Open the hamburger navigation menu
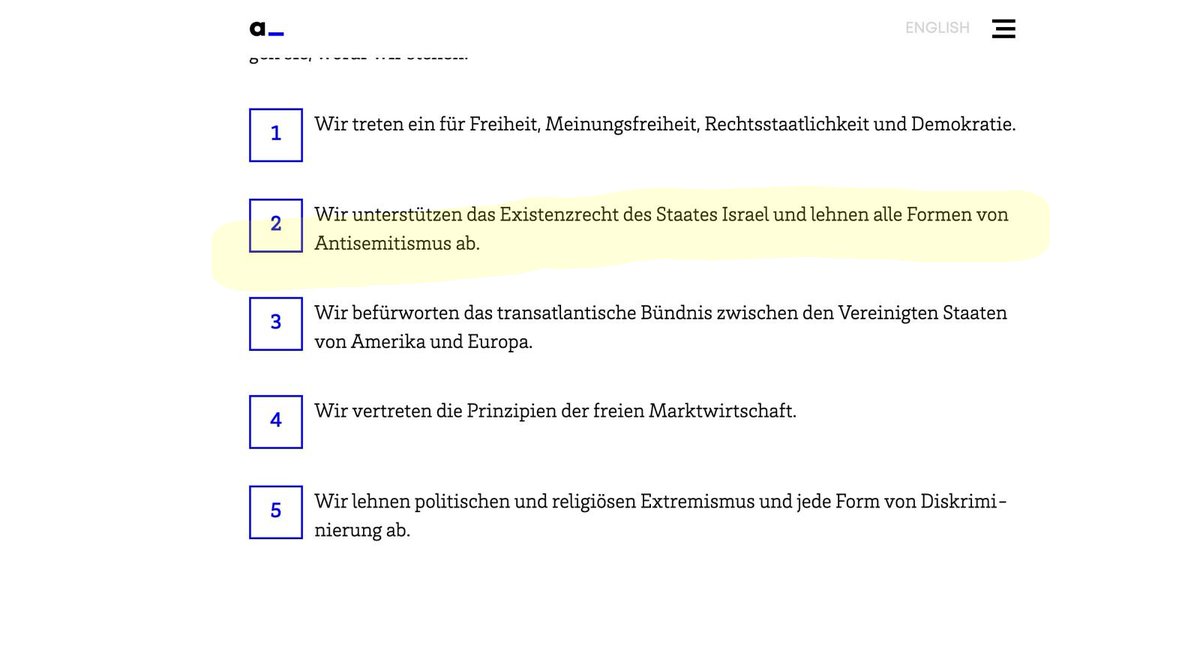This screenshot has height=650, width=1200. 1003,28
